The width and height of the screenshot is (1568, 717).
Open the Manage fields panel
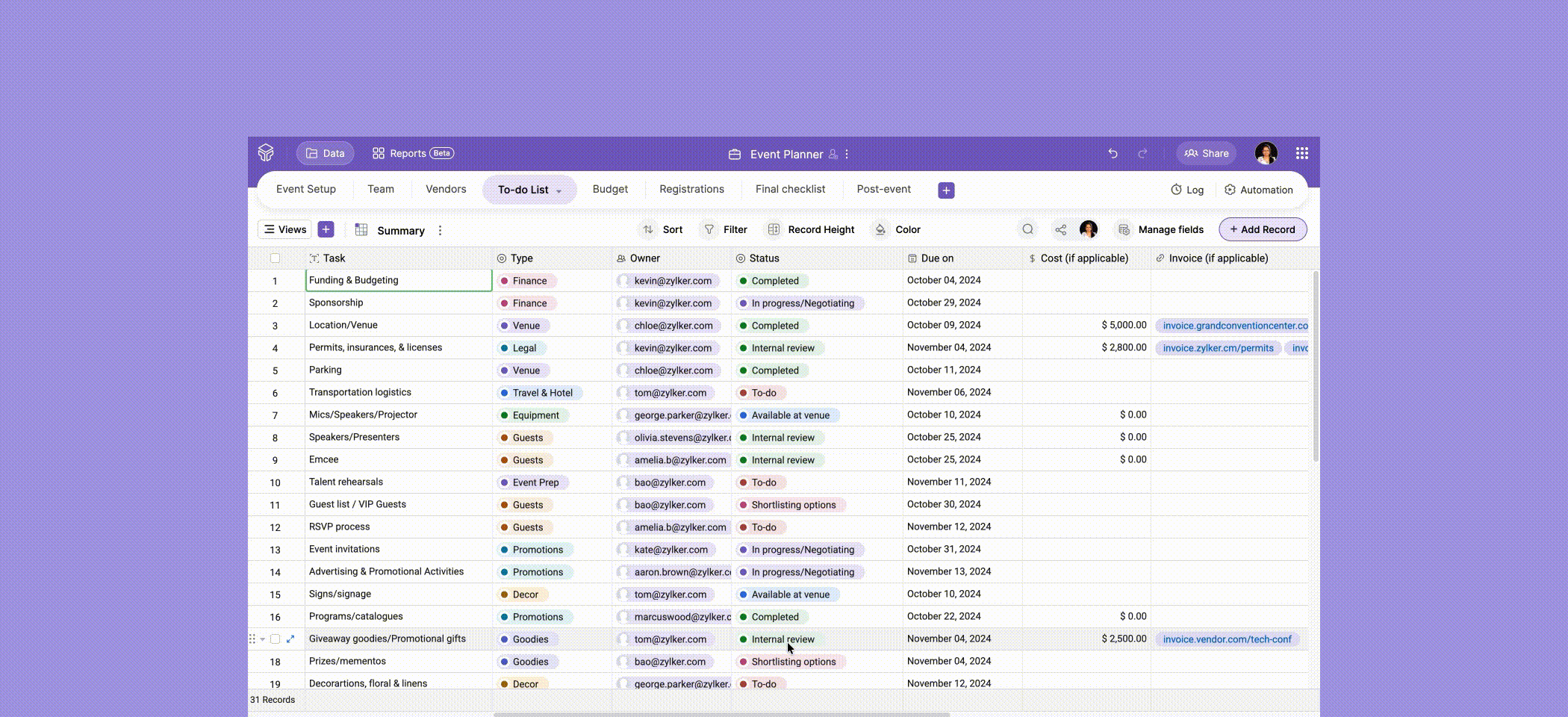point(1160,229)
